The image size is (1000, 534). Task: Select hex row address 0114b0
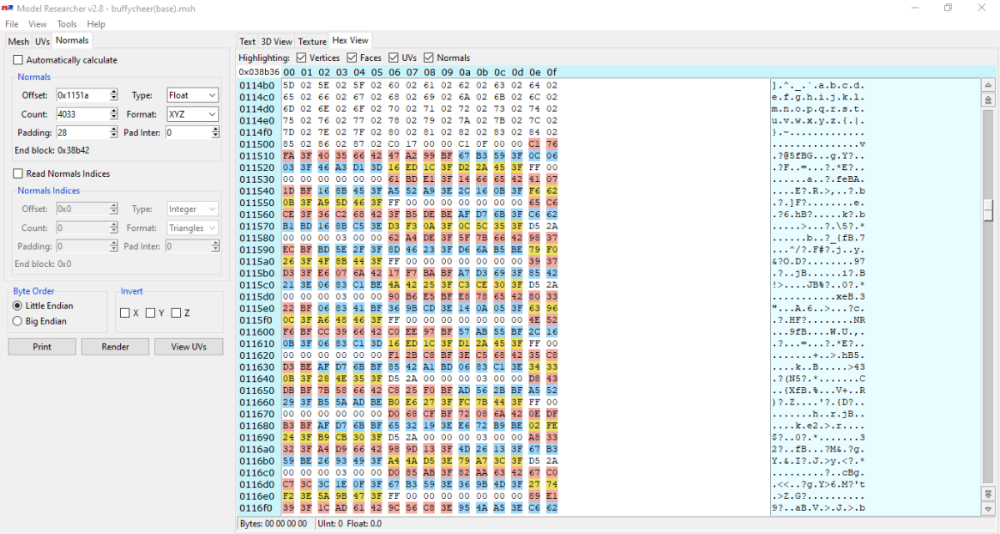(x=257, y=85)
